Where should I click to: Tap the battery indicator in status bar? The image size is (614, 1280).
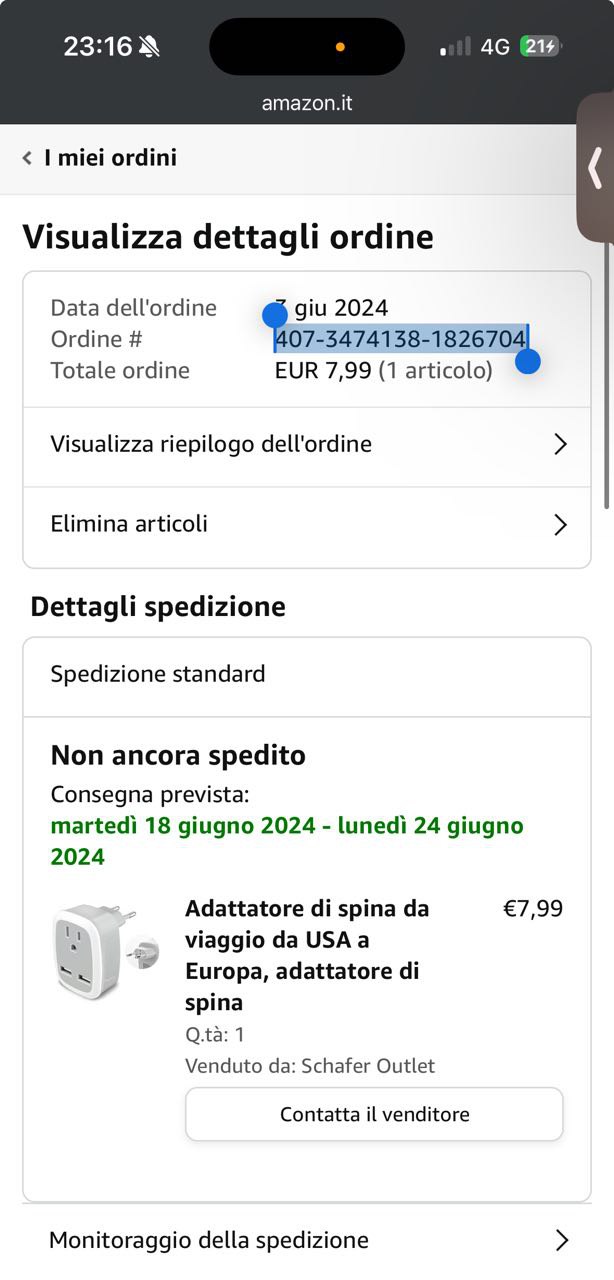(541, 46)
